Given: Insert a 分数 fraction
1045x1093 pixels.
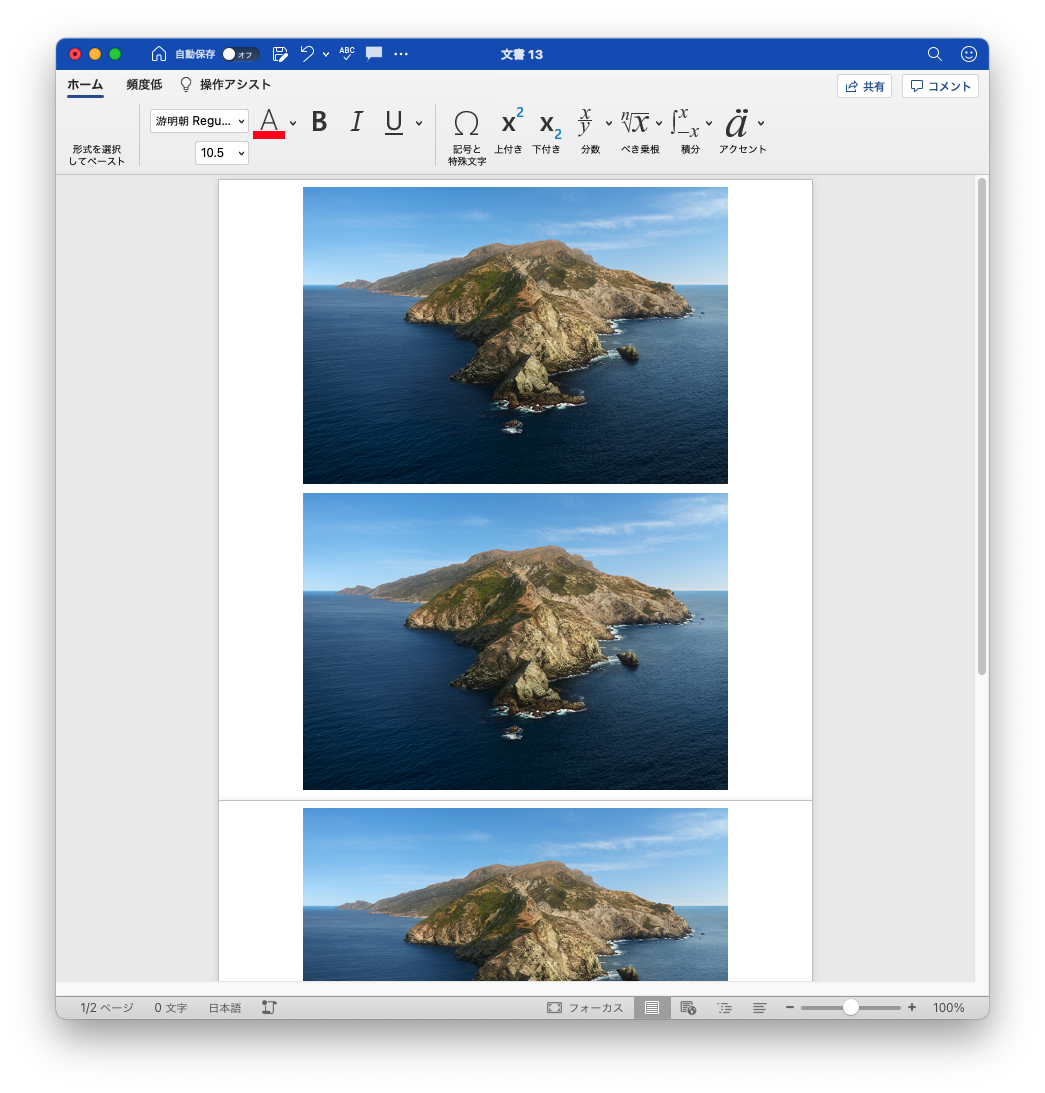Looking at the screenshot, I should pos(586,131).
